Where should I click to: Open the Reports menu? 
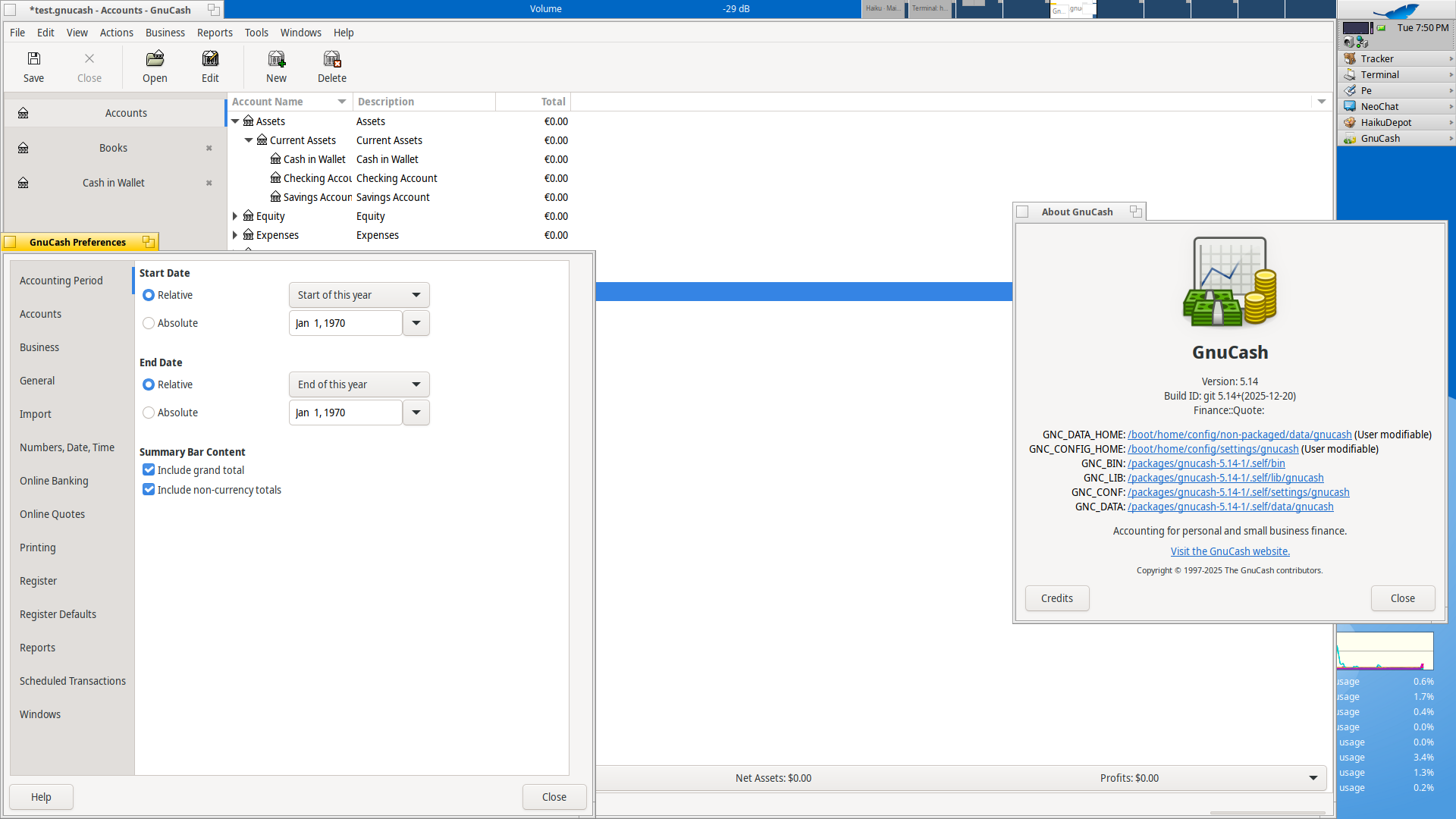215,33
